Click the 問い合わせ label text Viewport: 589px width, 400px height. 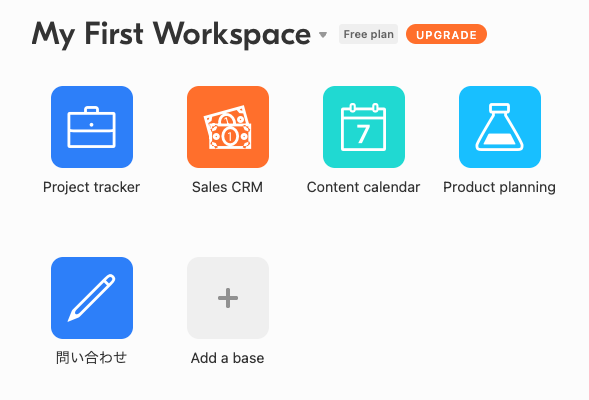[x=92, y=358]
